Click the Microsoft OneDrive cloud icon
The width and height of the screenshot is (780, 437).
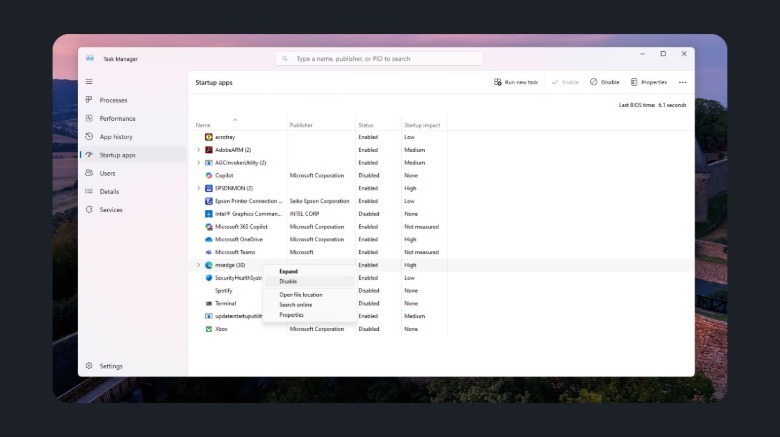coord(209,239)
